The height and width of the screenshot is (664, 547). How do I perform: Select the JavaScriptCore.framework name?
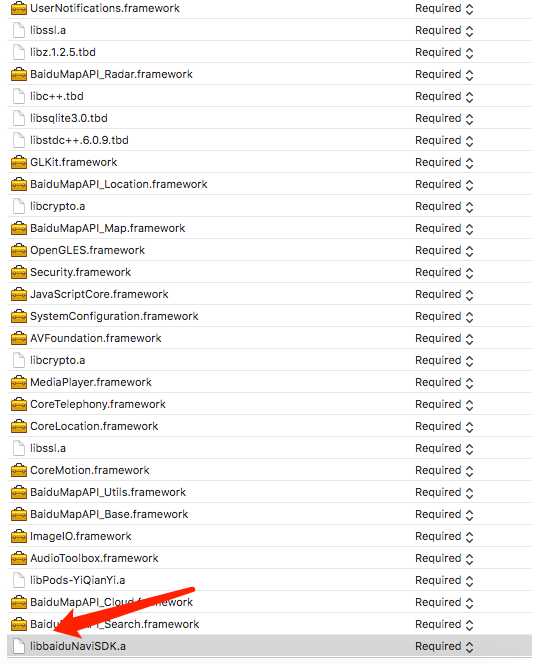[99, 294]
